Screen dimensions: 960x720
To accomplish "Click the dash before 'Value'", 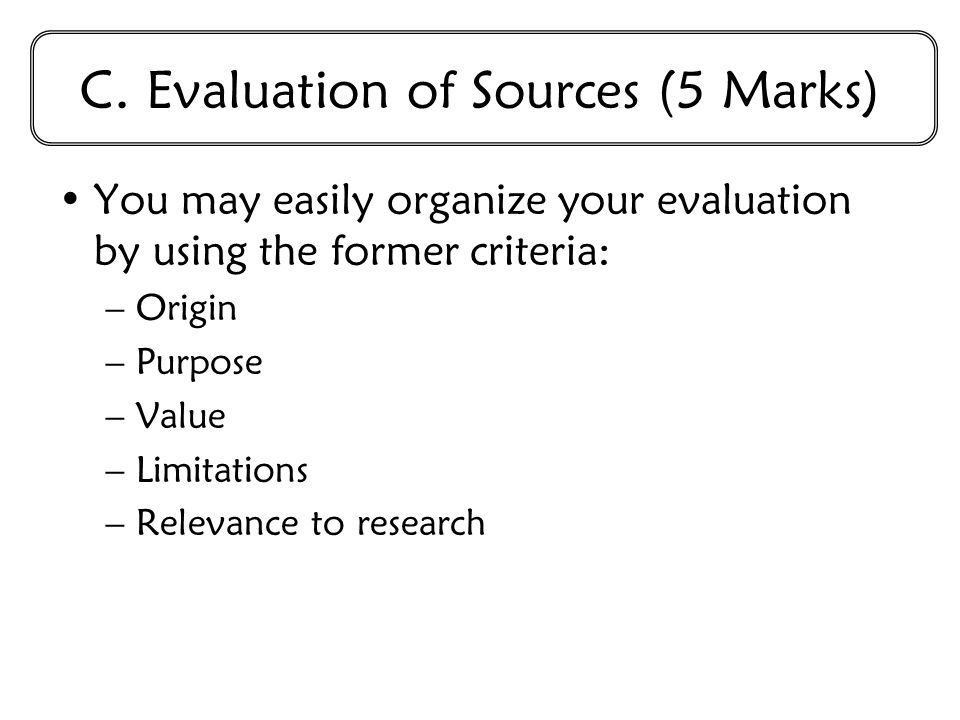I will point(115,418).
